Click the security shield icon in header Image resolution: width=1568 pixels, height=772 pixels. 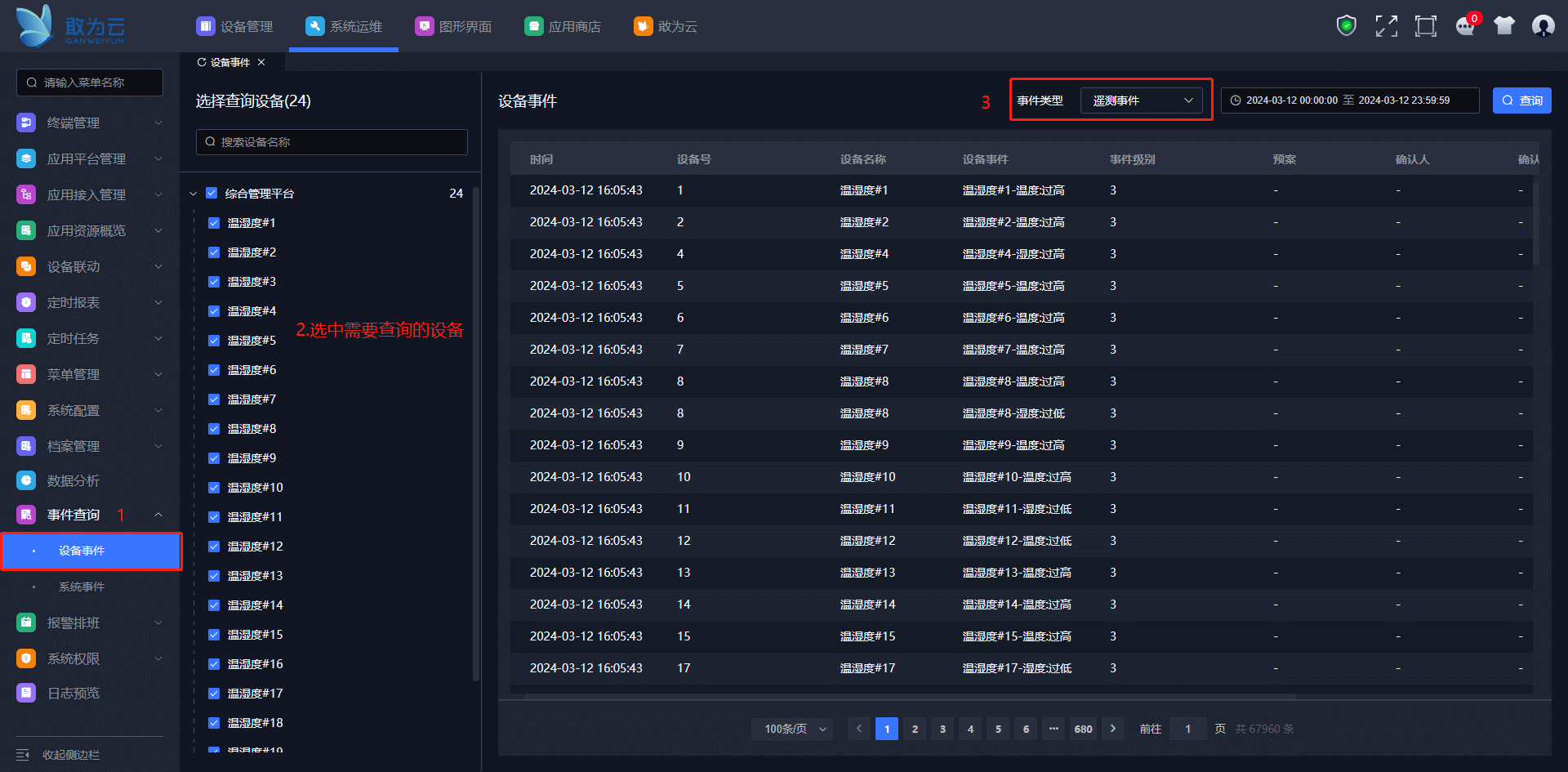pyautogui.click(x=1346, y=26)
